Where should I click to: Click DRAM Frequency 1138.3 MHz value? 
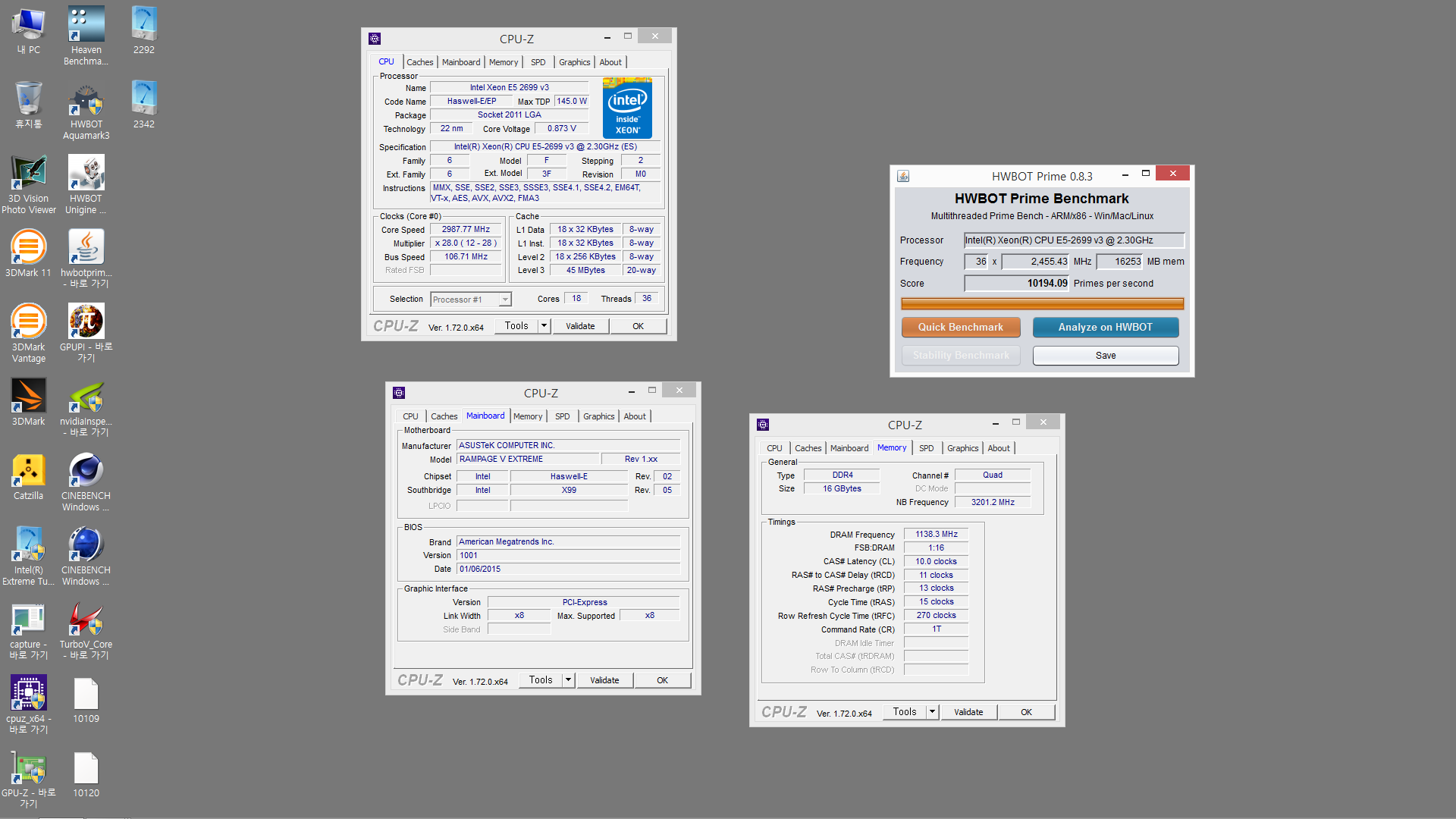[936, 535]
